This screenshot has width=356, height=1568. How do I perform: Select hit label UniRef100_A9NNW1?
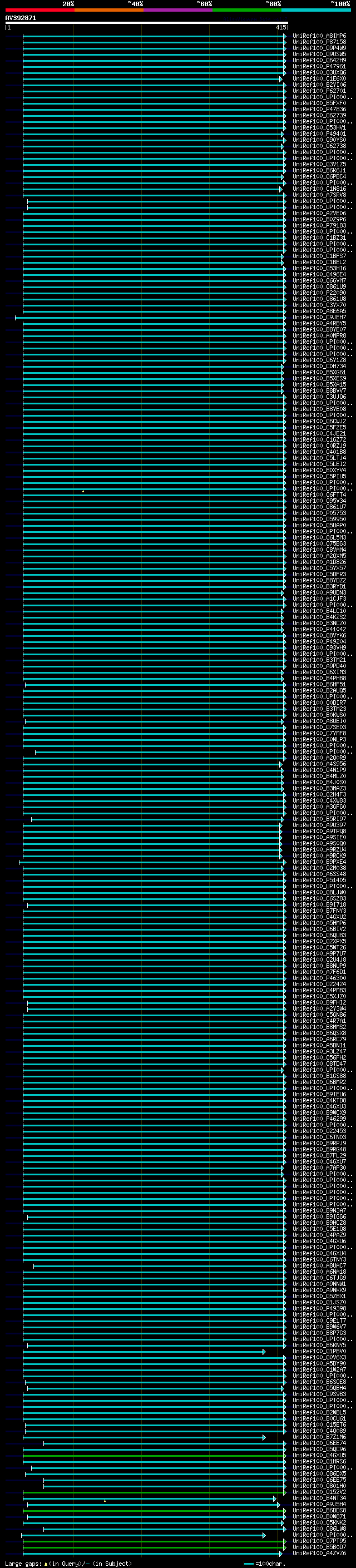[x=319, y=1284]
